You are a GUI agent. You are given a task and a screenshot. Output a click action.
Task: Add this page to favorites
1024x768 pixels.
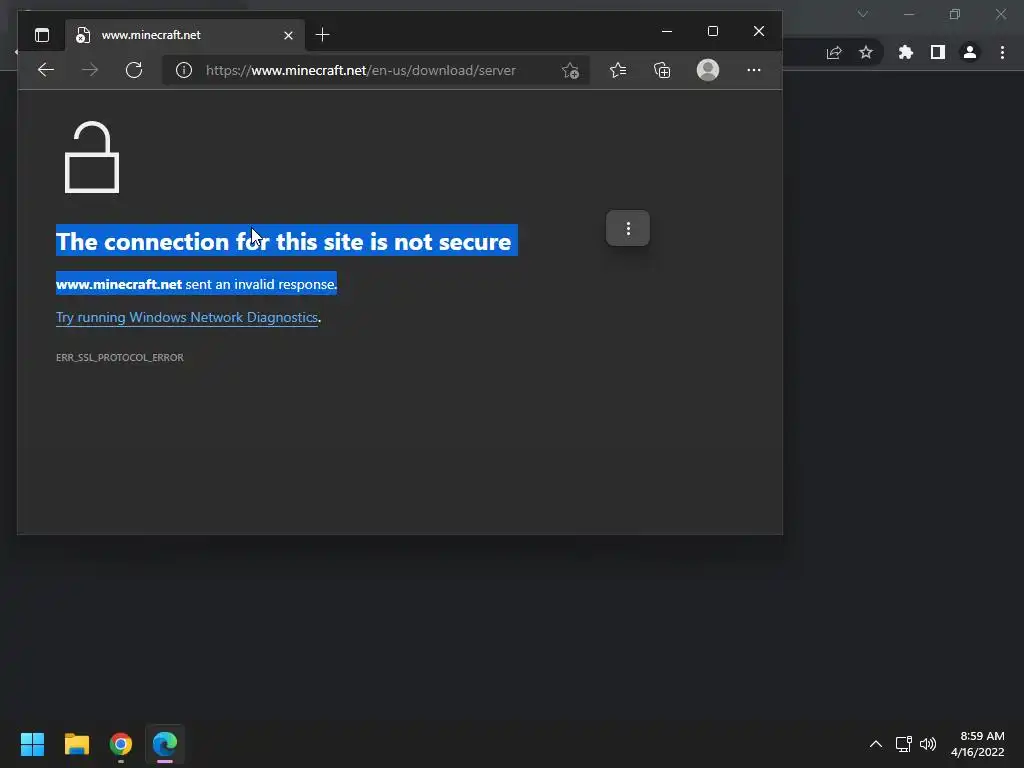[x=570, y=71]
